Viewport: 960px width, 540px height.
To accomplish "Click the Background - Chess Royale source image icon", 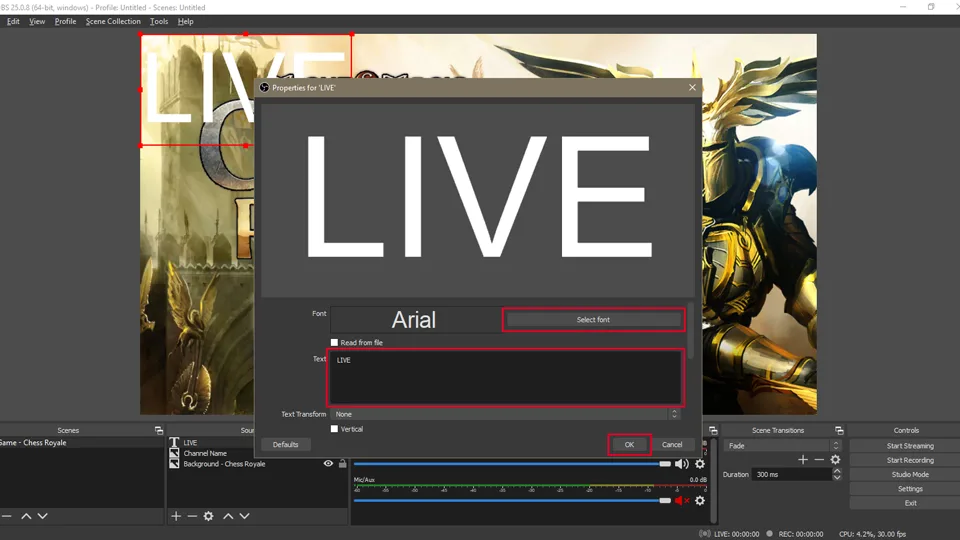I will [174, 463].
